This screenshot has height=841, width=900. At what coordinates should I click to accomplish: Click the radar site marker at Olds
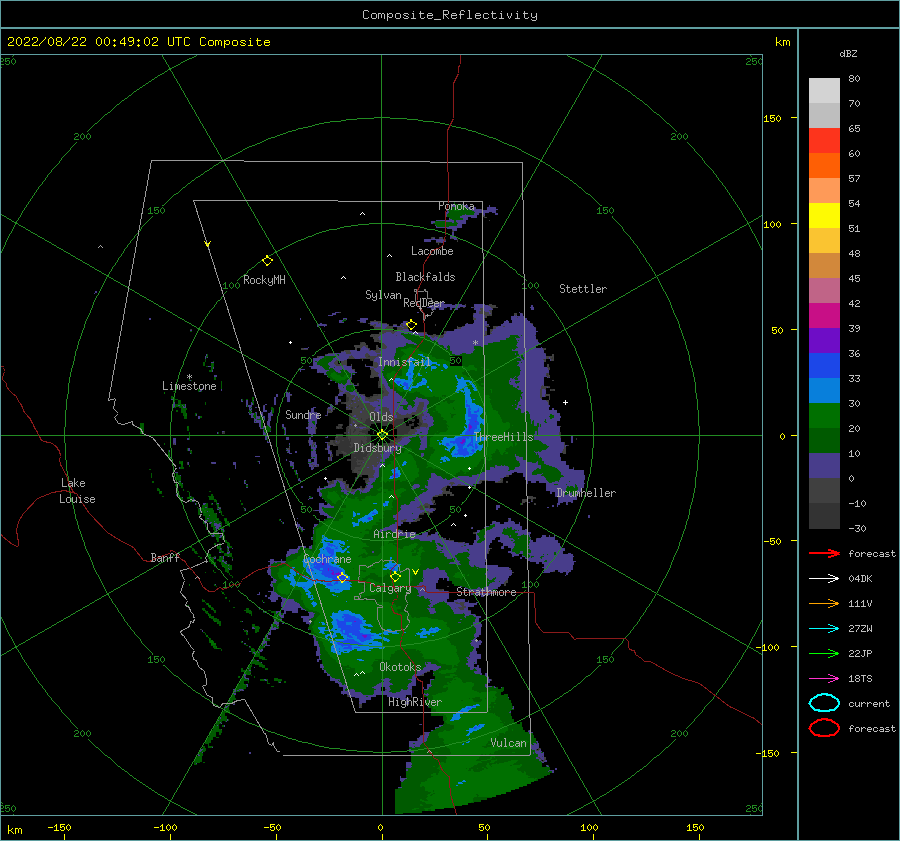pos(382,435)
